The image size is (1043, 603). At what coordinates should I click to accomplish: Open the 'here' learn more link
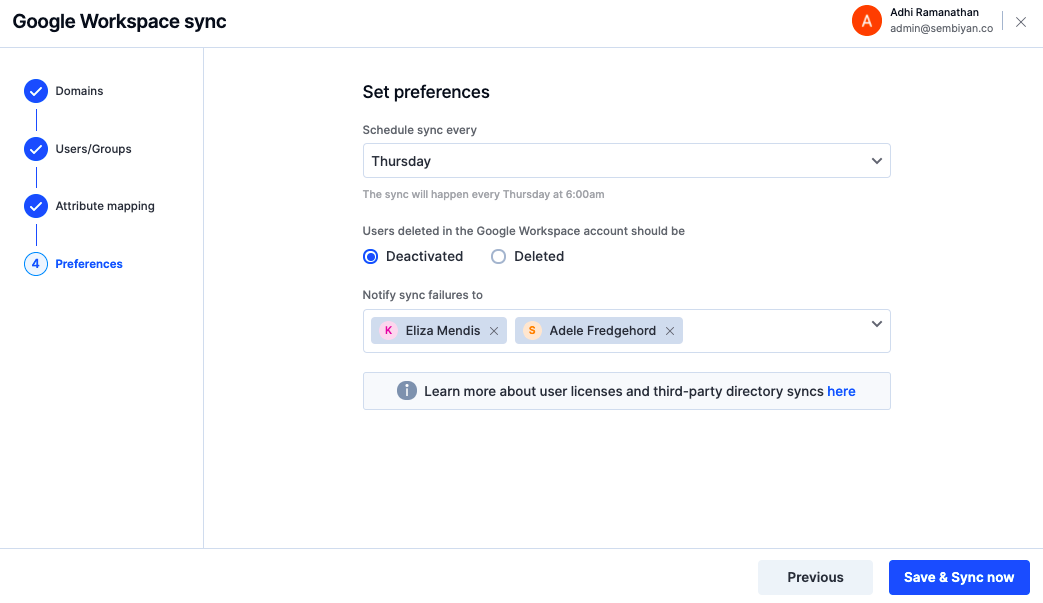pos(841,391)
